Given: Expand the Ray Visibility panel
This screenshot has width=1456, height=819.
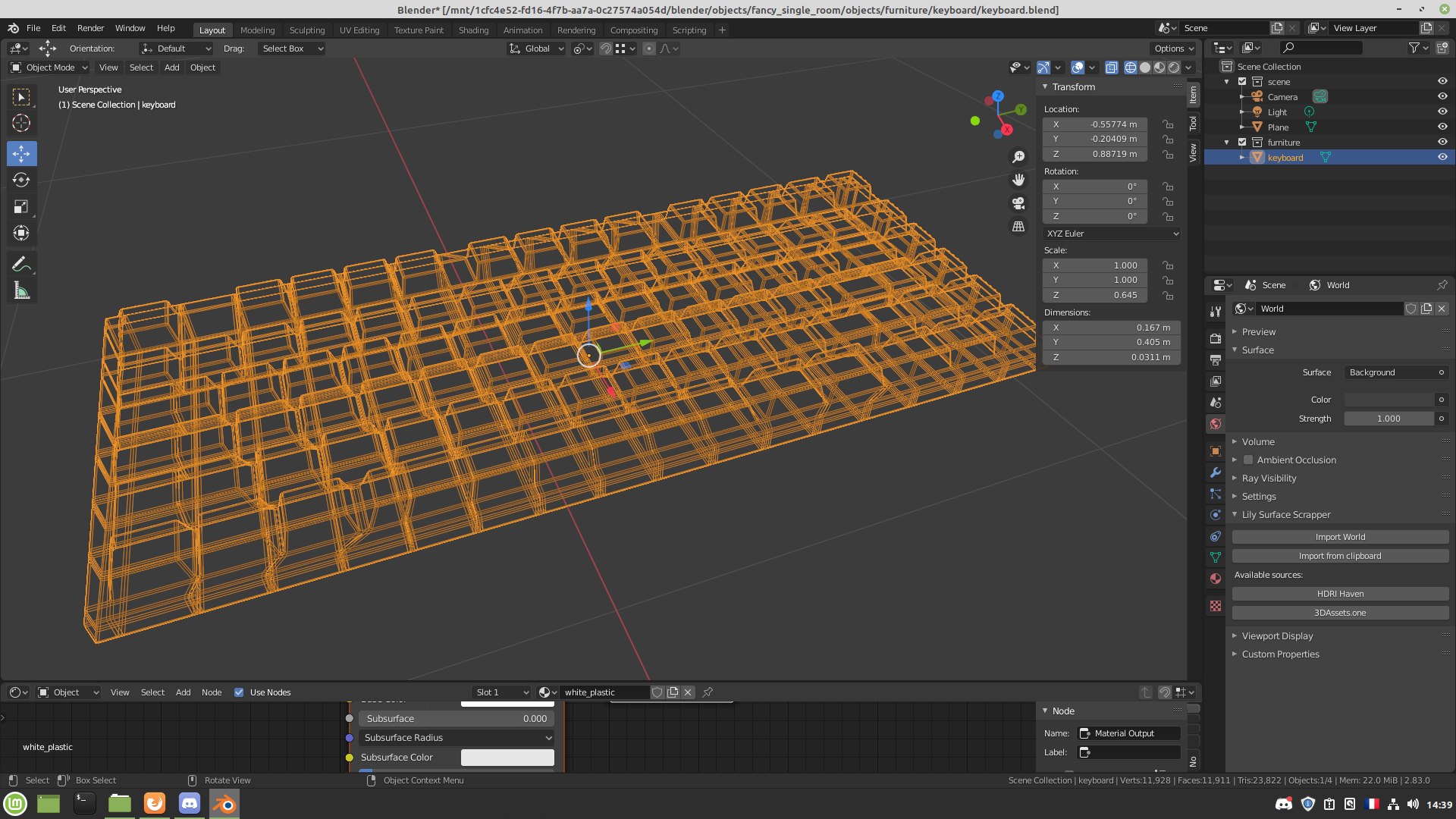Looking at the screenshot, I should click(1268, 479).
